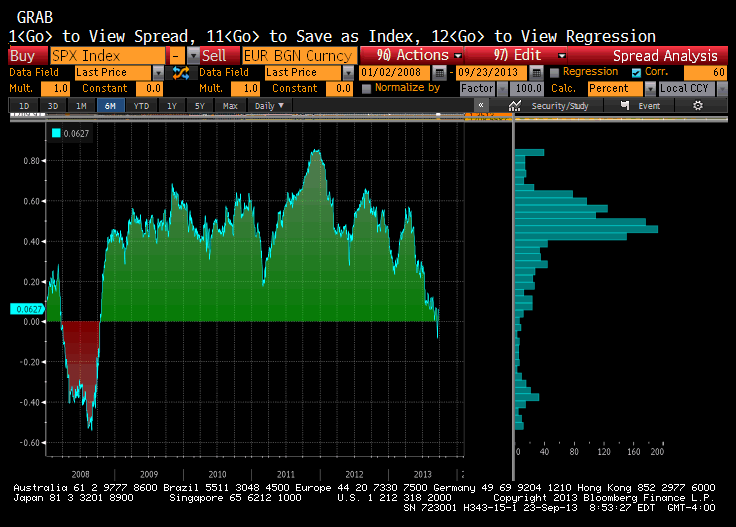Image resolution: width=736 pixels, height=527 pixels.
Task: Select the 1Y time range tab
Action: coord(172,106)
